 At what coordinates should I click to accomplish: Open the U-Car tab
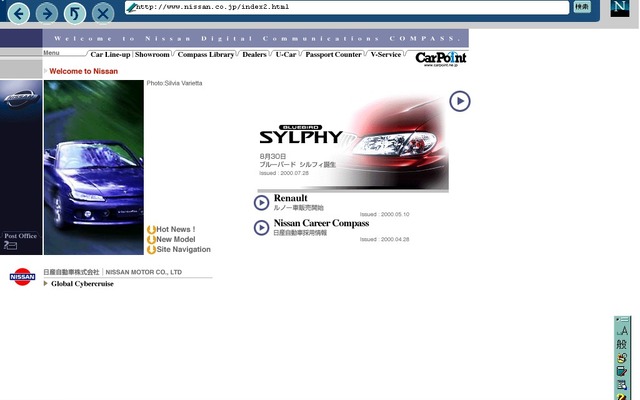(x=286, y=54)
